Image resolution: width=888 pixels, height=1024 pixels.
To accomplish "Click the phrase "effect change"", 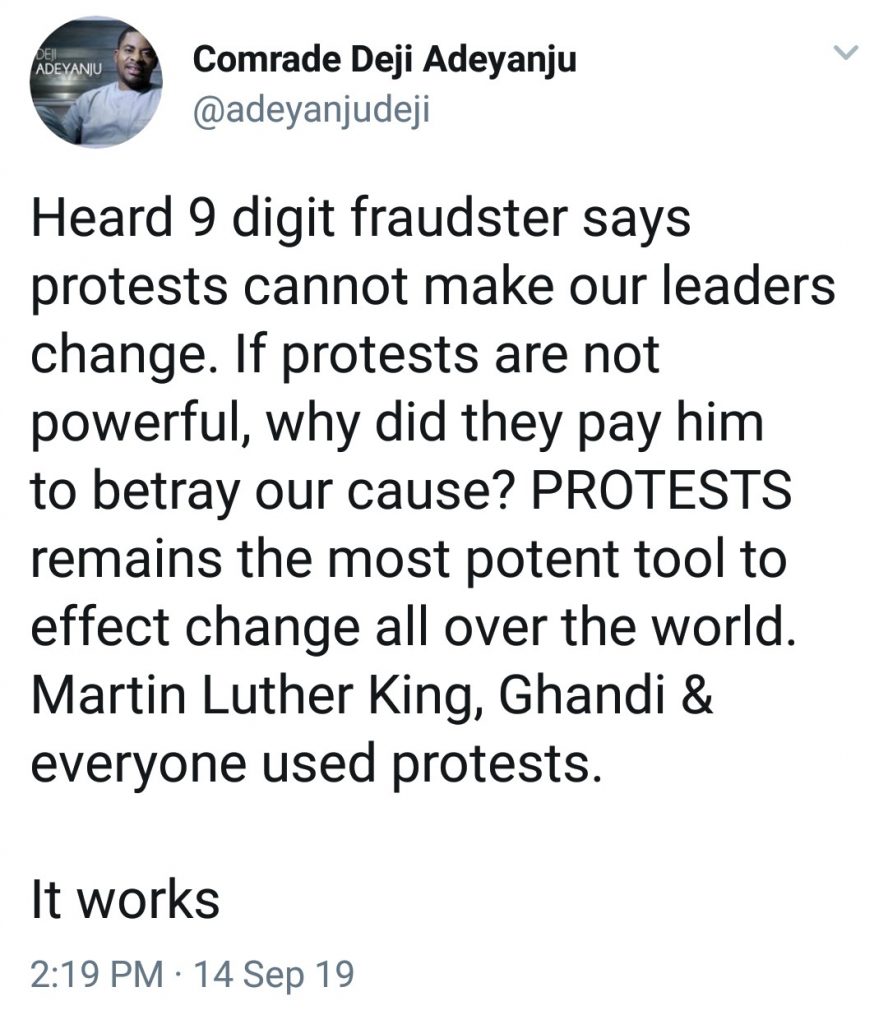I will tap(189, 629).
